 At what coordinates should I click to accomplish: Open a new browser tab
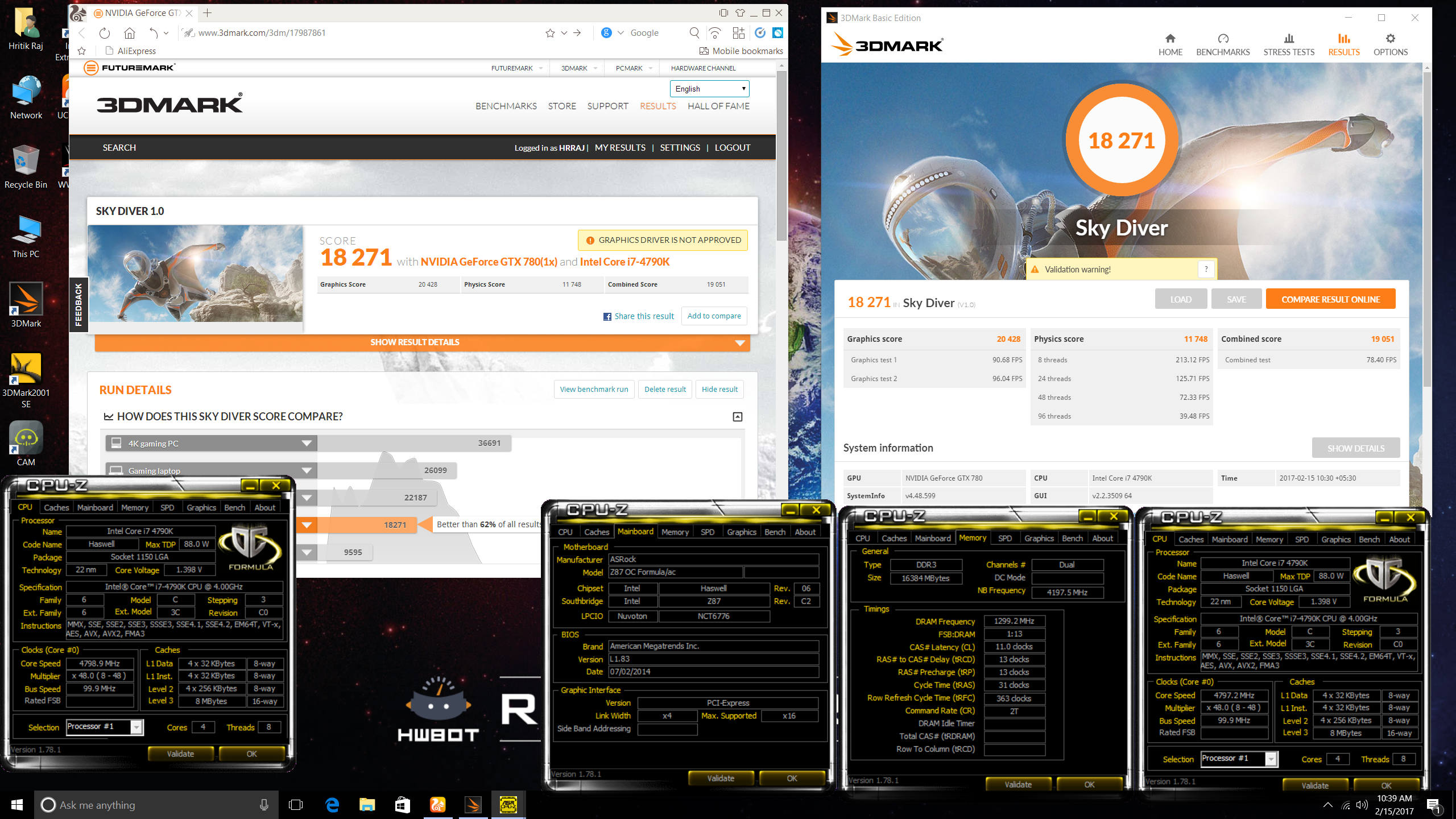tap(208, 13)
